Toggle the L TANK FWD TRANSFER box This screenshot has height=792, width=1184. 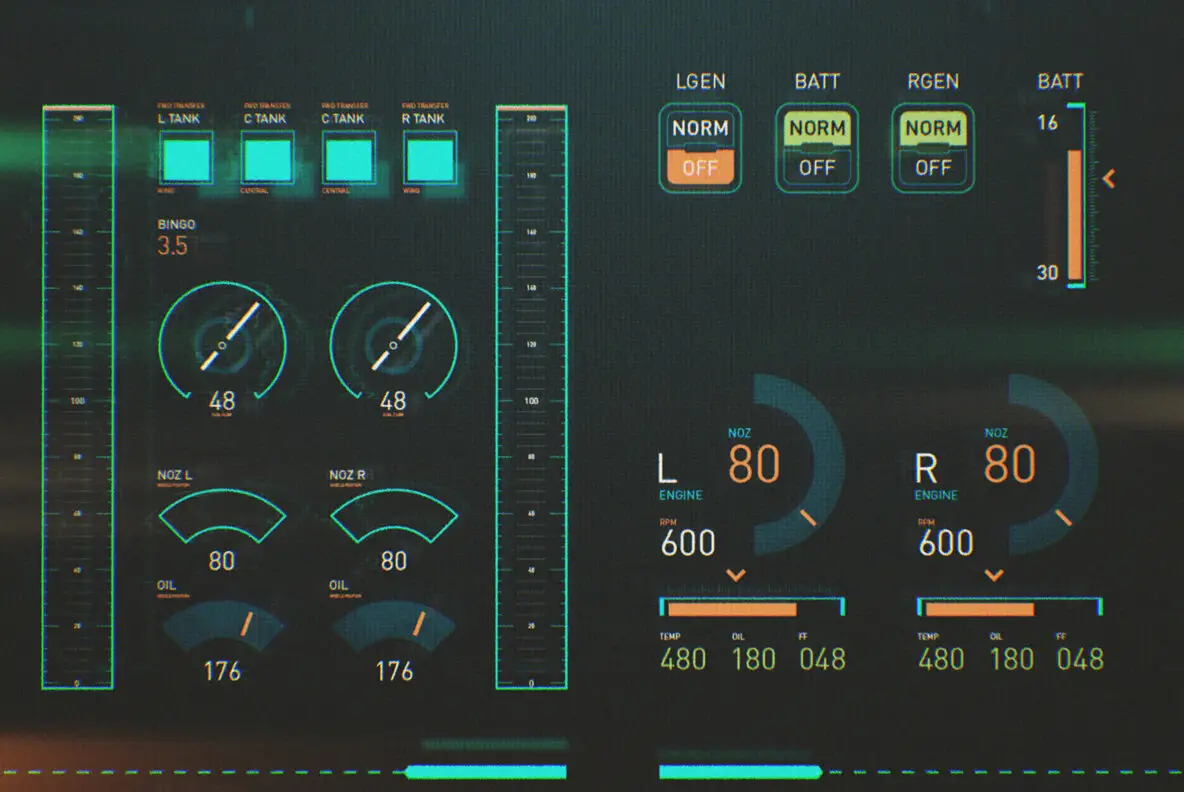(186, 158)
